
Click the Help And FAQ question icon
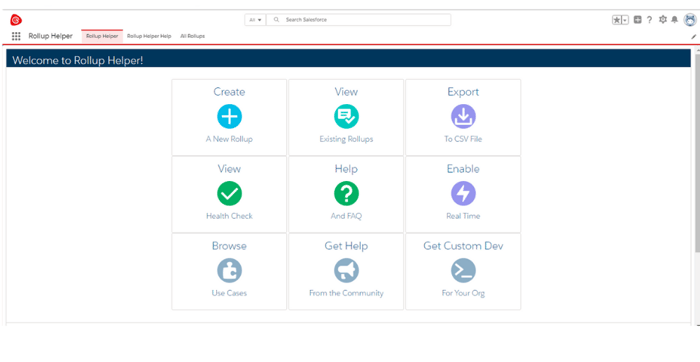(x=346, y=194)
